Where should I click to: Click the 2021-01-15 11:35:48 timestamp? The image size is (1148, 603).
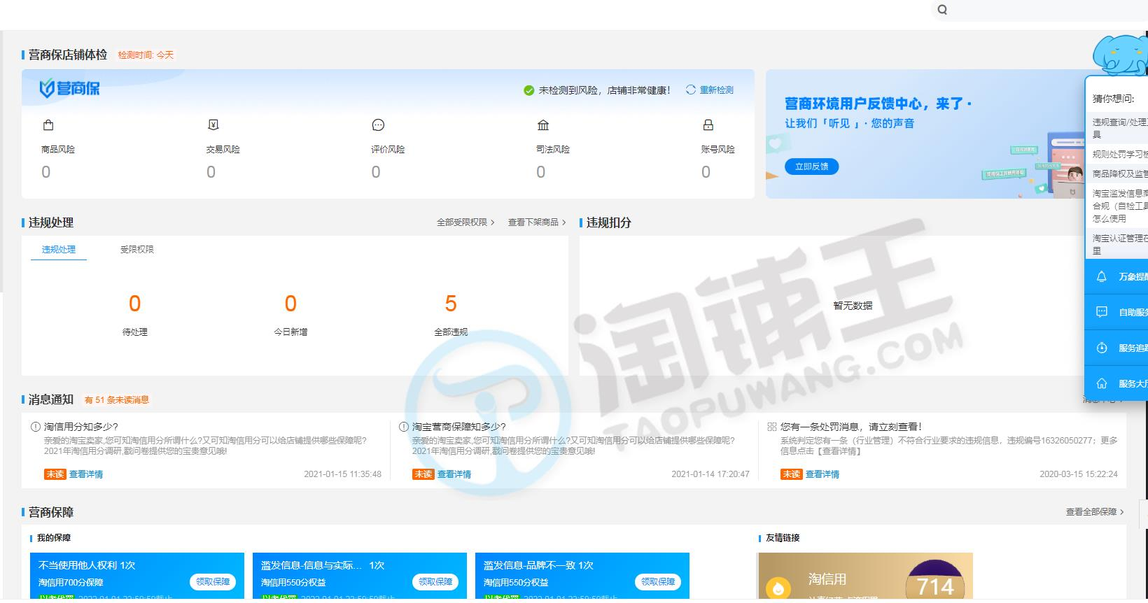[x=343, y=474]
